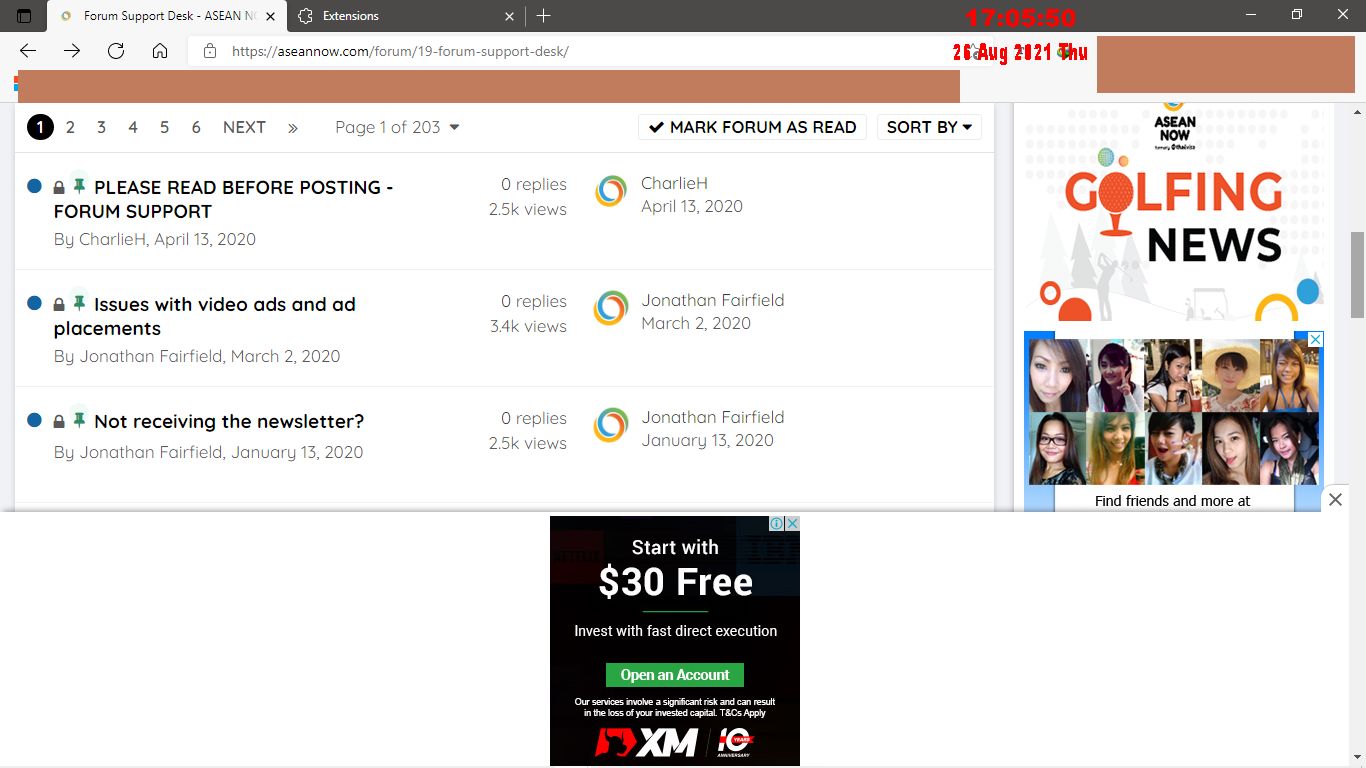This screenshot has width=1366, height=768.
Task: Go back using browser back arrow
Action: tap(28, 51)
